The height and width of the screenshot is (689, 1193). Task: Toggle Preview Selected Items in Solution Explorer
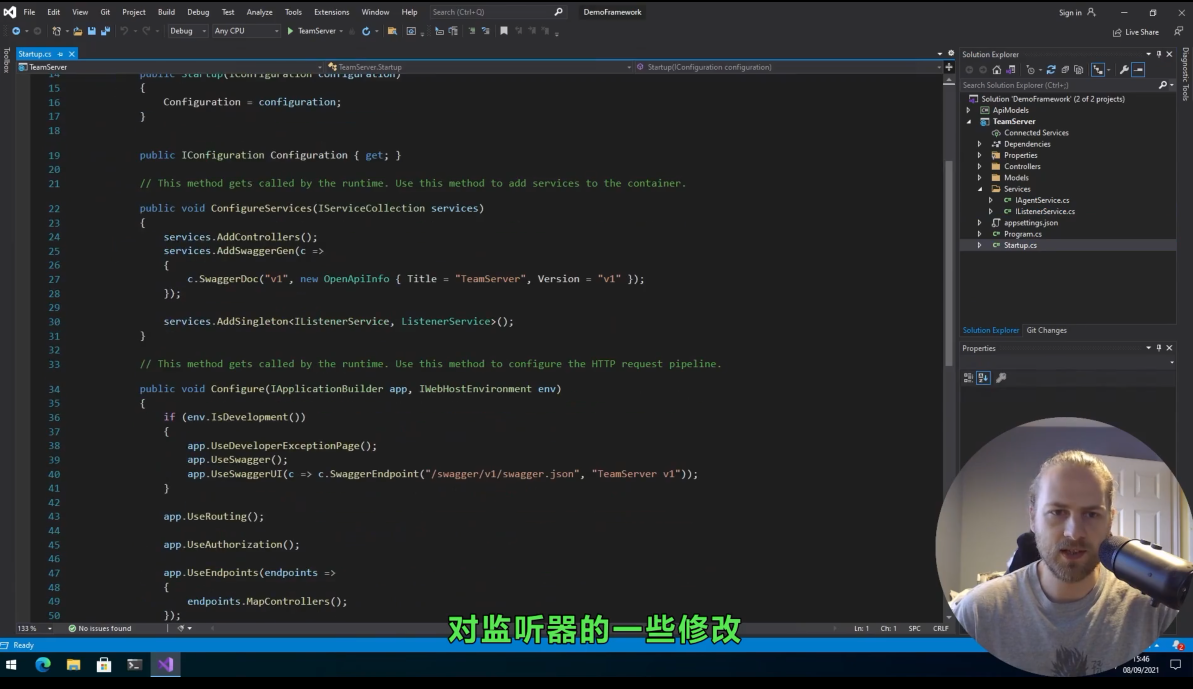pos(1139,69)
